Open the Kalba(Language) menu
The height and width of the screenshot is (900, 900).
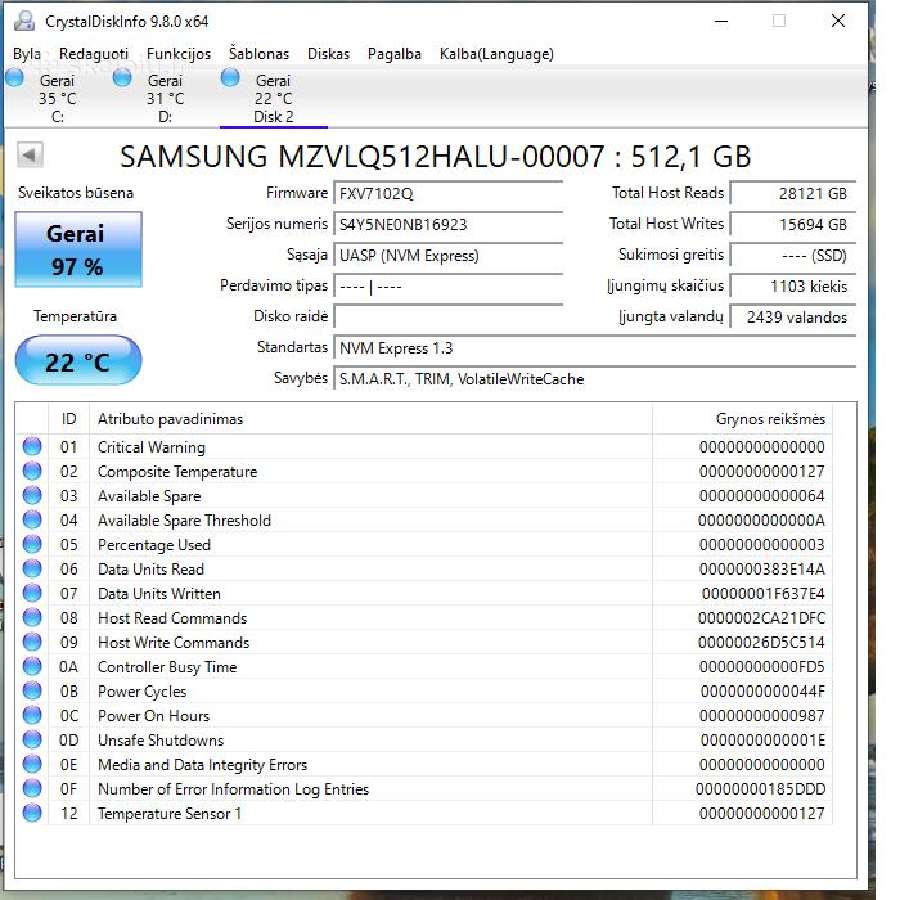[x=496, y=54]
